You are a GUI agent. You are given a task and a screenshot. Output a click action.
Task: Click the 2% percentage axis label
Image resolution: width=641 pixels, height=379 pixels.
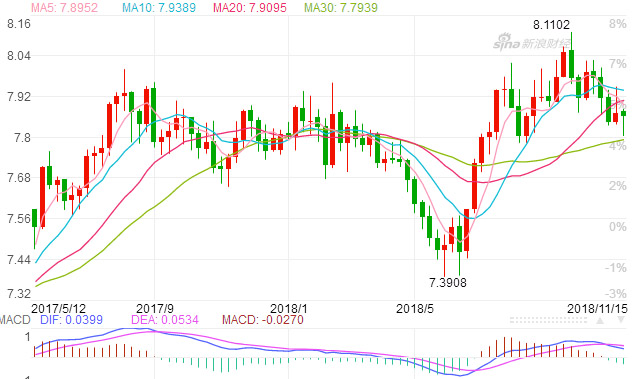click(x=617, y=186)
